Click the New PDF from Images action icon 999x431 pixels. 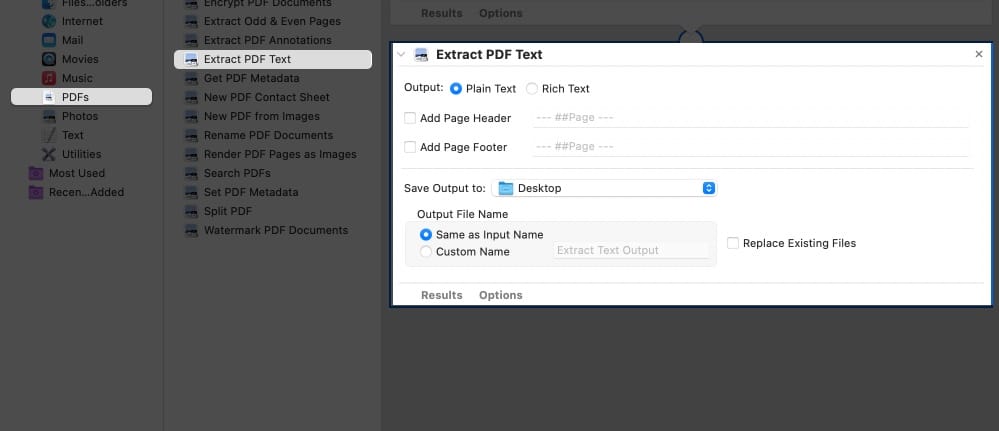click(191, 117)
